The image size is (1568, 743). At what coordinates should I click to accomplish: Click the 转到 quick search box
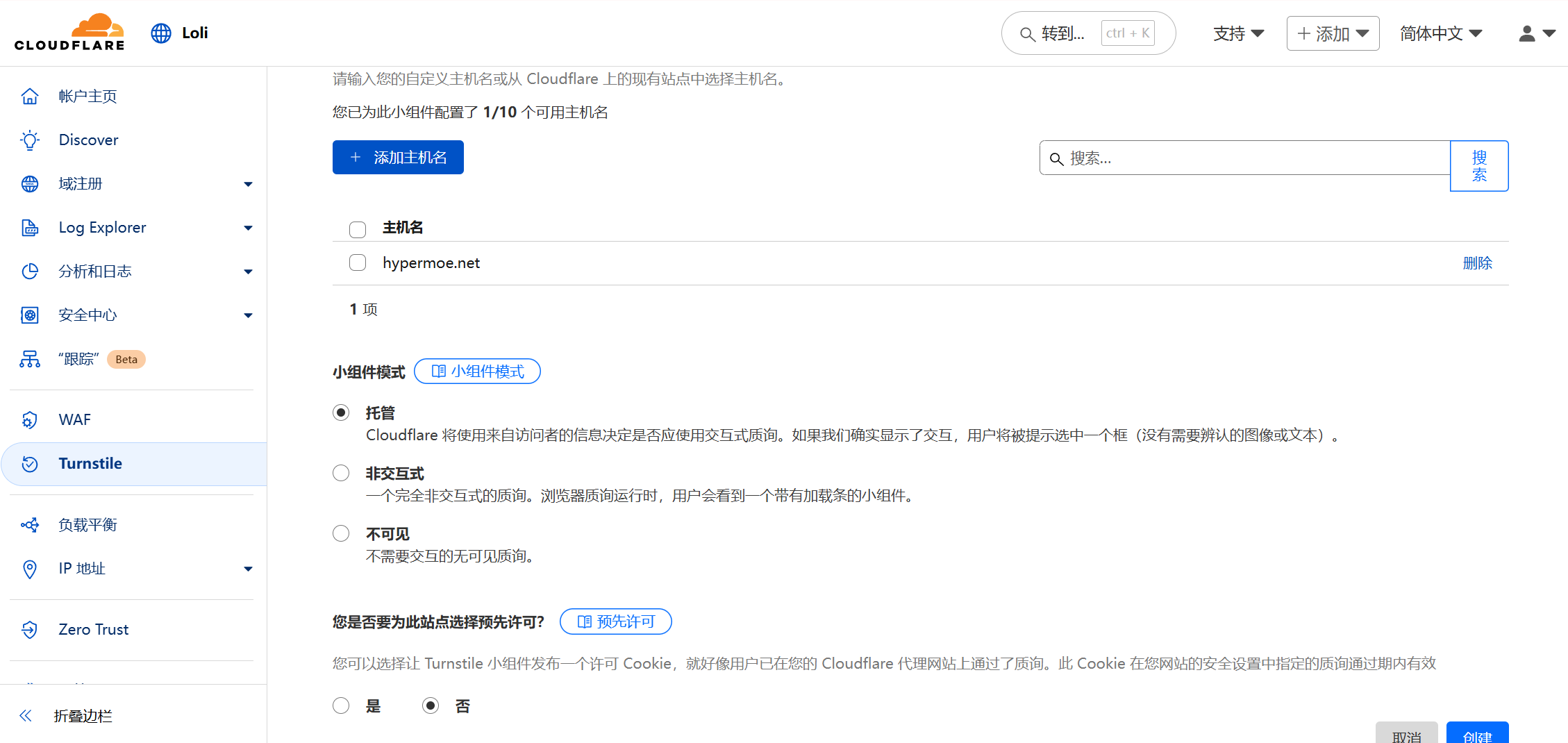pyautogui.click(x=1088, y=33)
